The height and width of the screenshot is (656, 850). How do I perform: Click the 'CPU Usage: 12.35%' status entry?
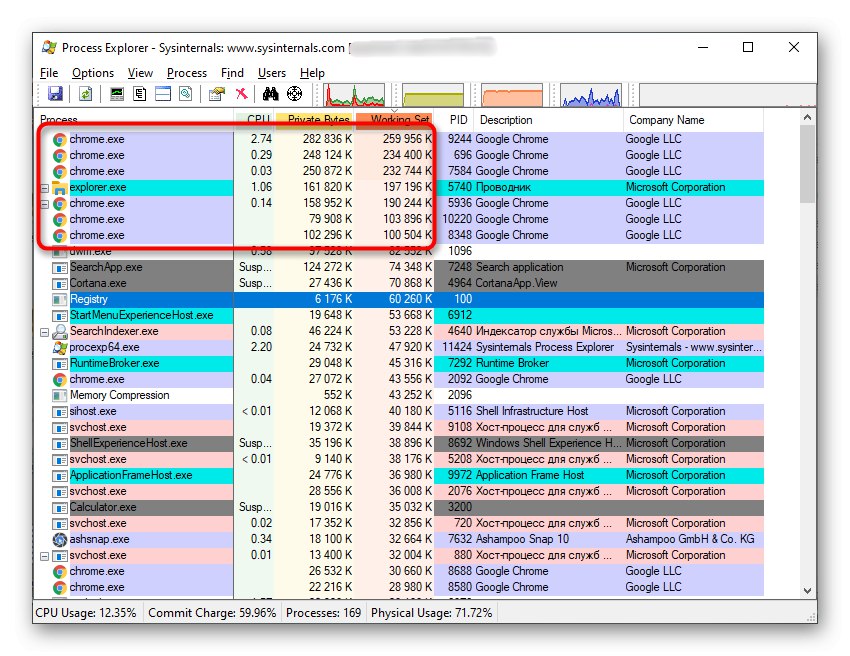[x=86, y=613]
